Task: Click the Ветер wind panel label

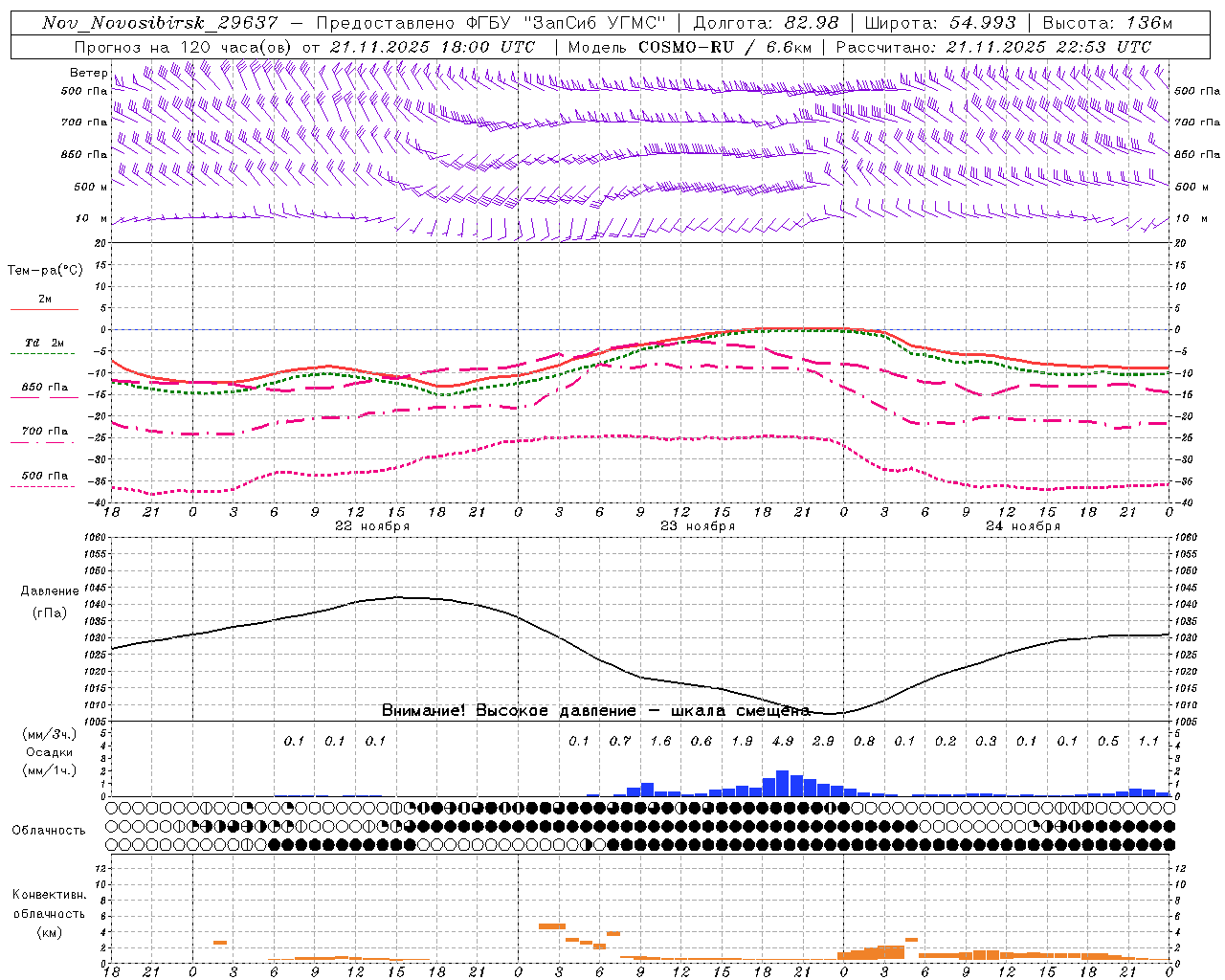Action: pyautogui.click(x=89, y=73)
